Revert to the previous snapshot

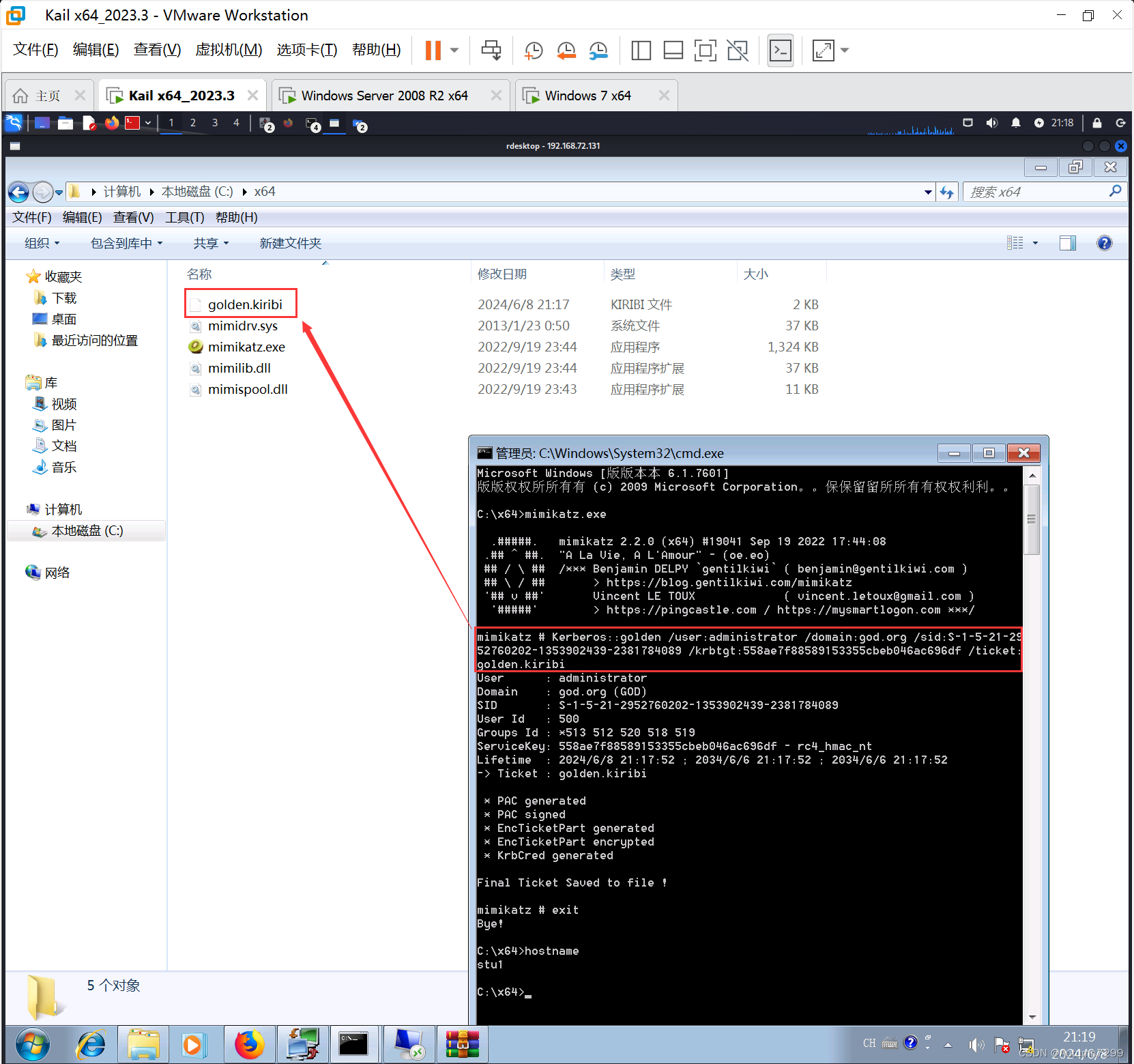[566, 50]
